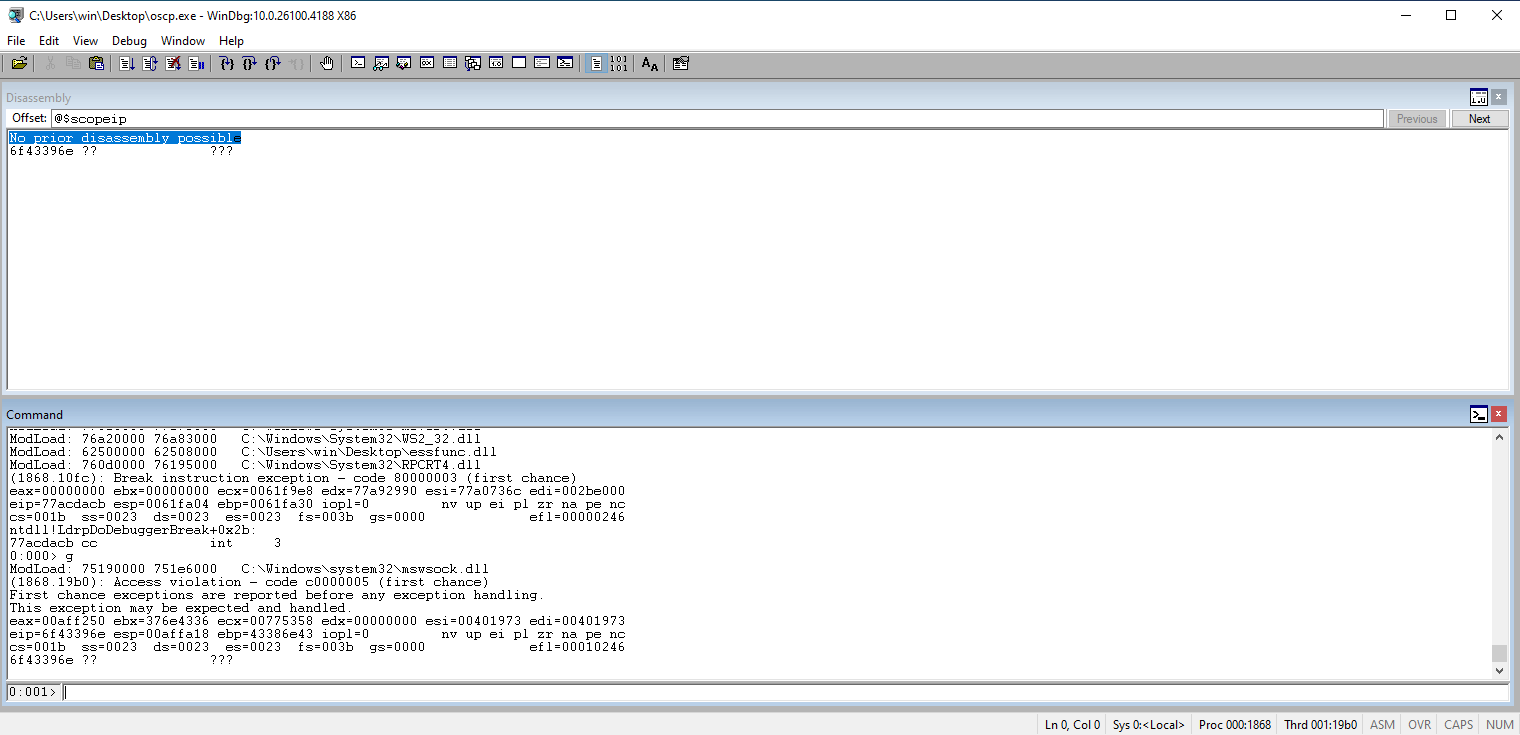Click the Step Into toolbar icon
This screenshot has width=1520, height=735.
tap(227, 63)
